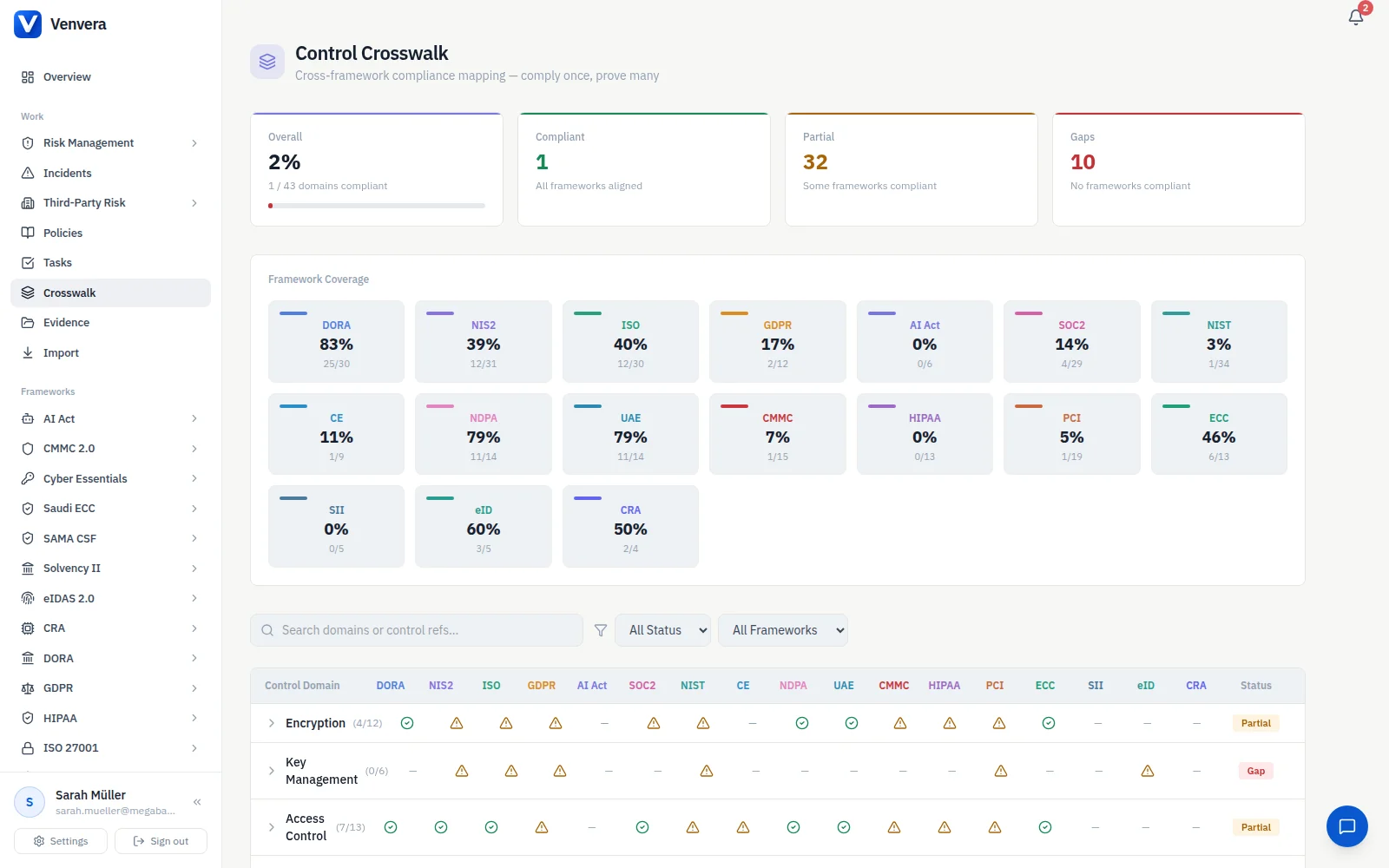1389x868 pixels.
Task: Open Settings
Action: [61, 841]
